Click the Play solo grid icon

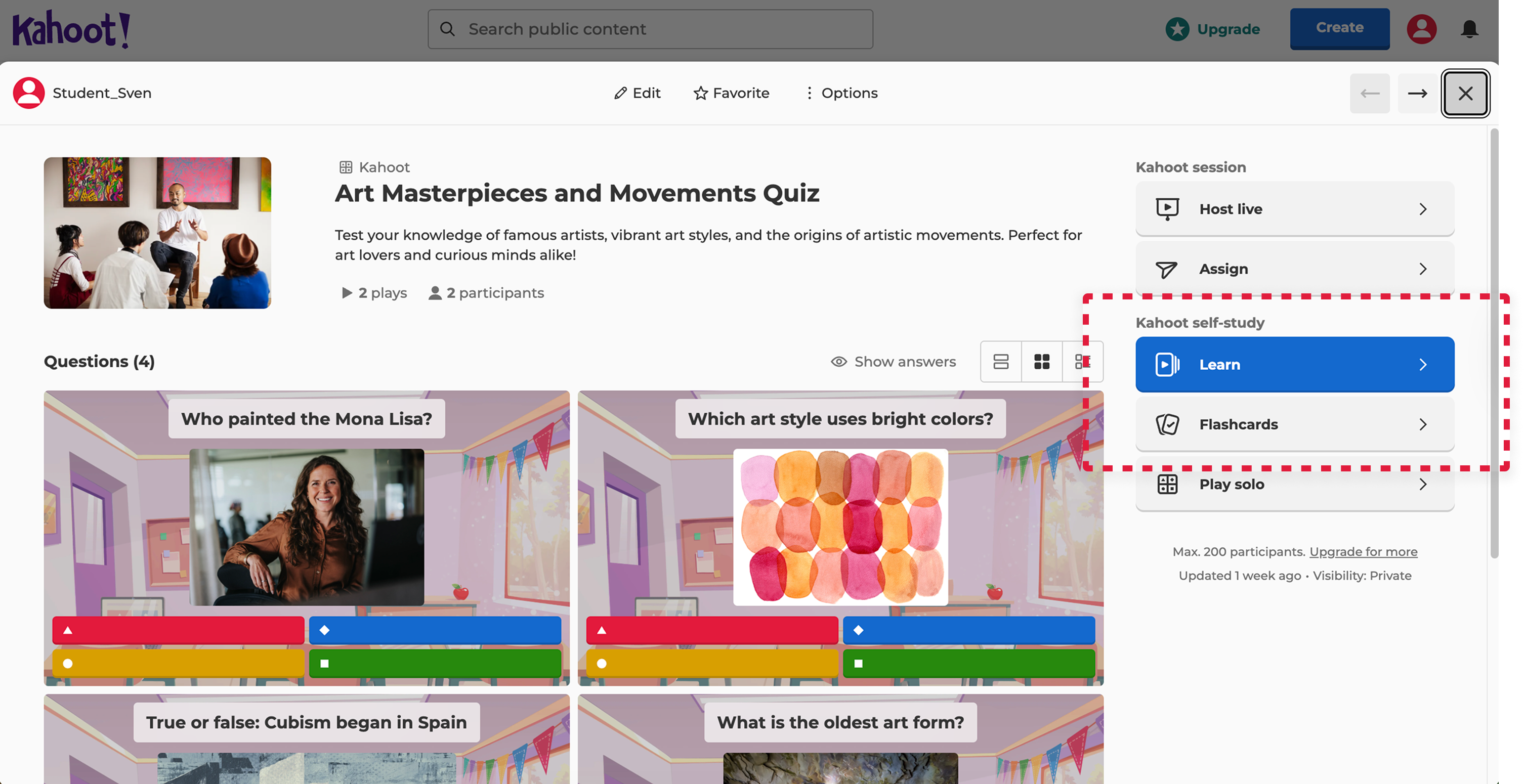click(1167, 484)
